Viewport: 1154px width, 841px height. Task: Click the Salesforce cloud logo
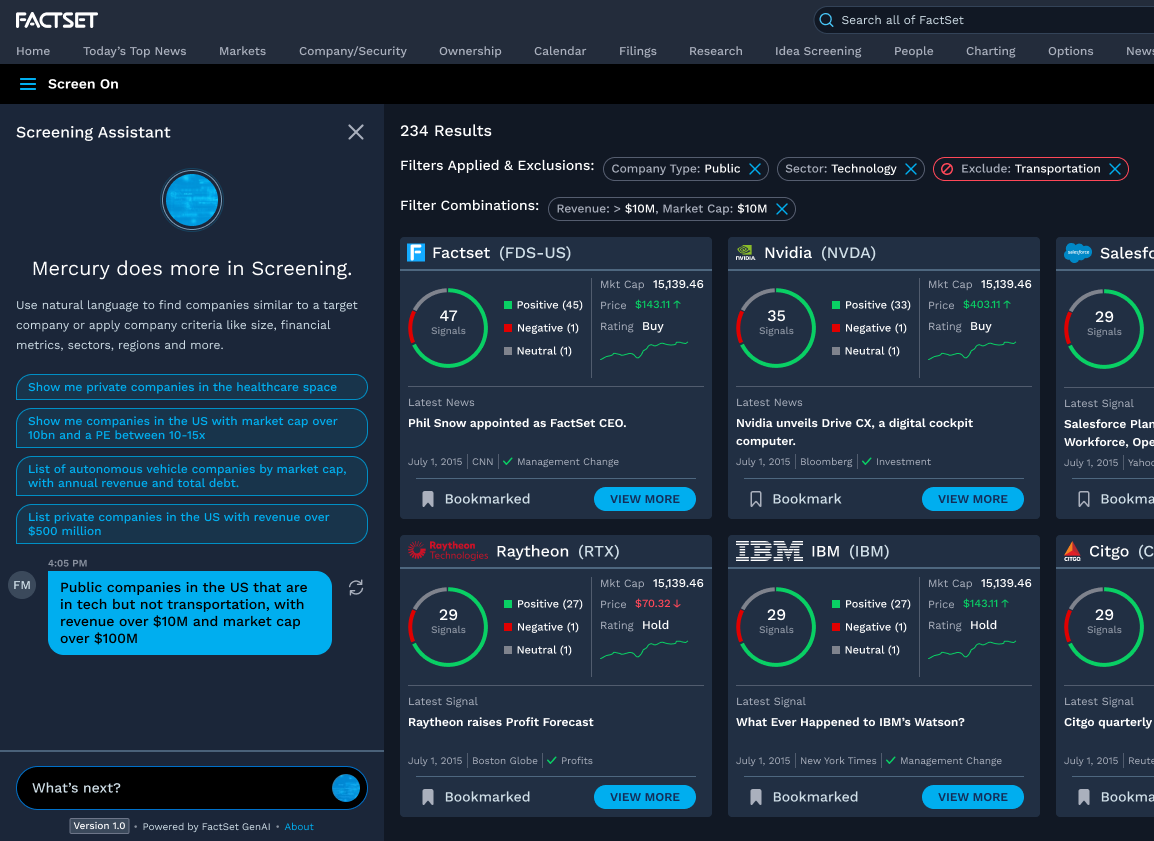pos(1077,252)
